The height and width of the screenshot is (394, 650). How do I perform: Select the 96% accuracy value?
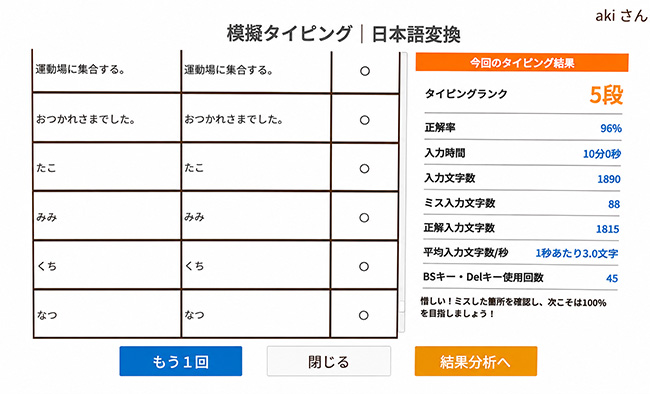(x=611, y=128)
